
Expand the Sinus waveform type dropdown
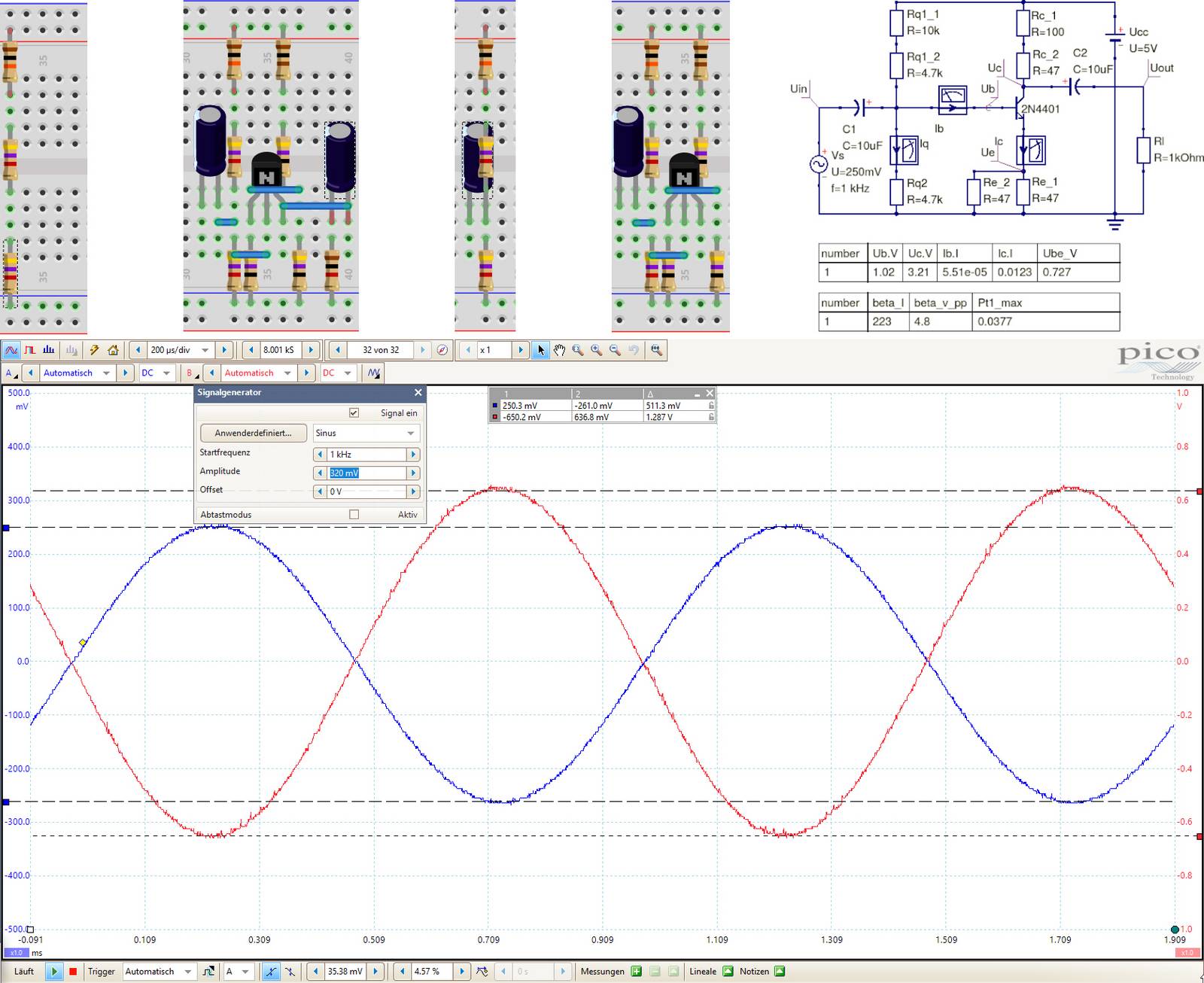(x=411, y=434)
